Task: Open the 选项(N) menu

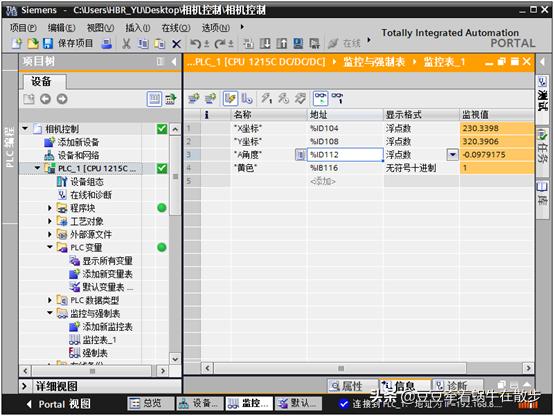Action: 216,27
